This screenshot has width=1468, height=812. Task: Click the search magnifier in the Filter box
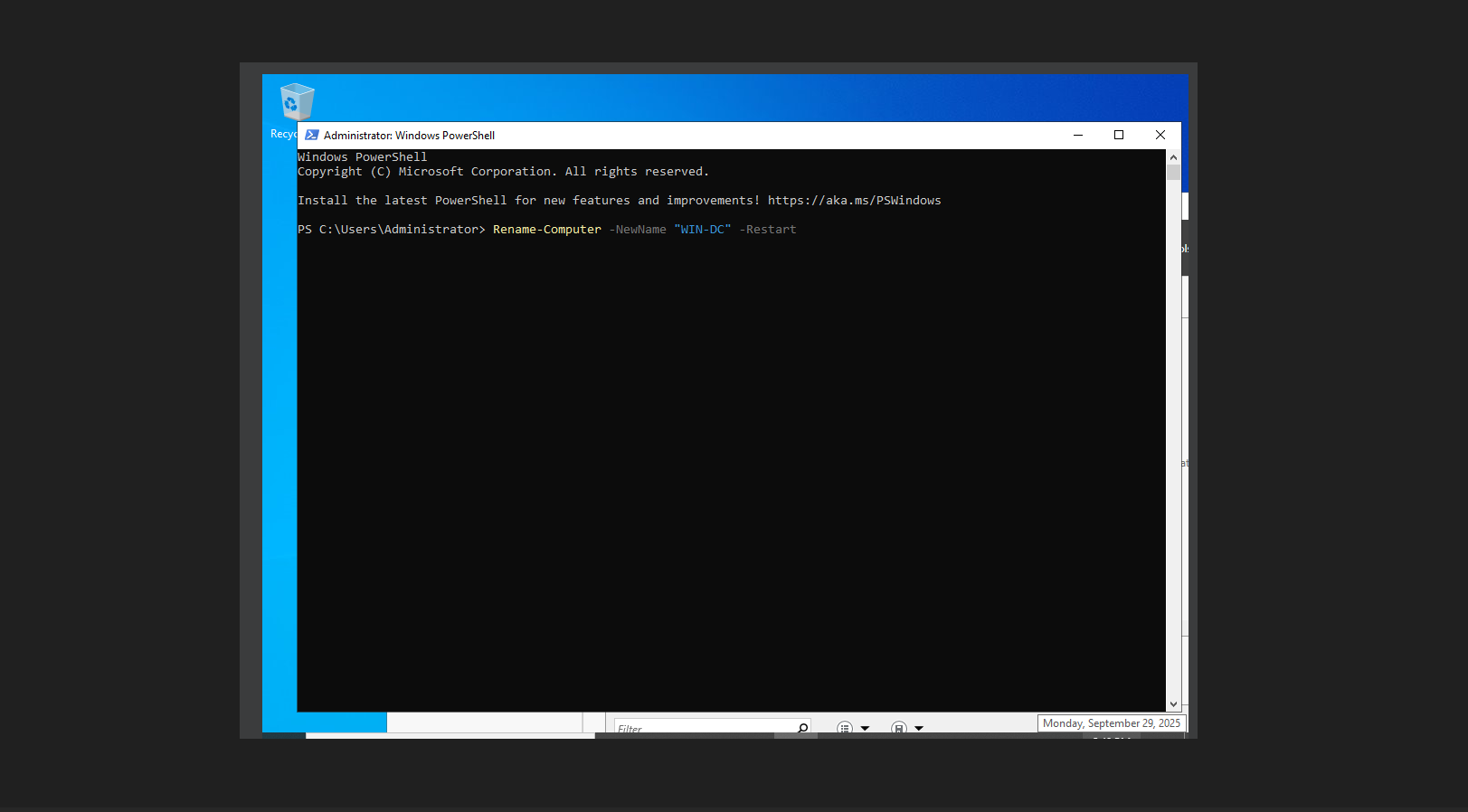coord(802,728)
